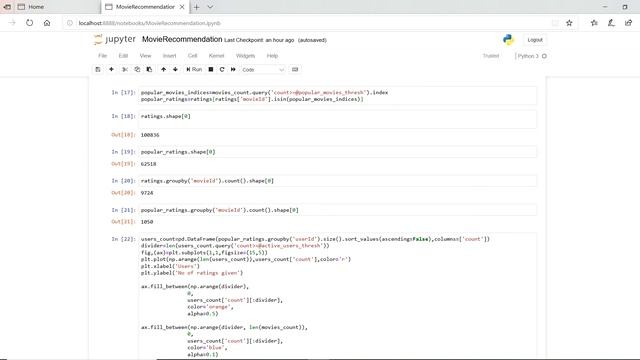This screenshot has height=360, width=640.
Task: Open the cell type Code dropdown
Action: 262,70
